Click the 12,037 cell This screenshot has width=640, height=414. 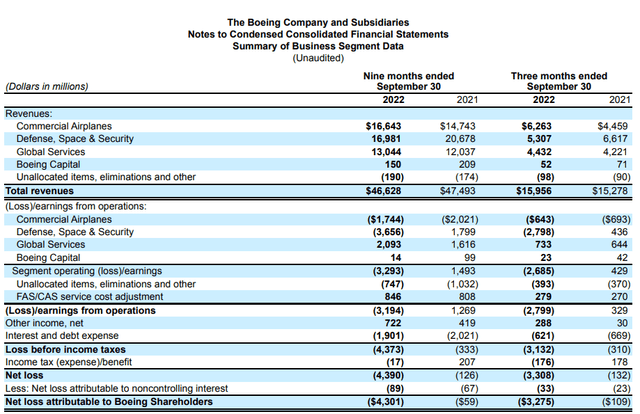click(x=460, y=152)
